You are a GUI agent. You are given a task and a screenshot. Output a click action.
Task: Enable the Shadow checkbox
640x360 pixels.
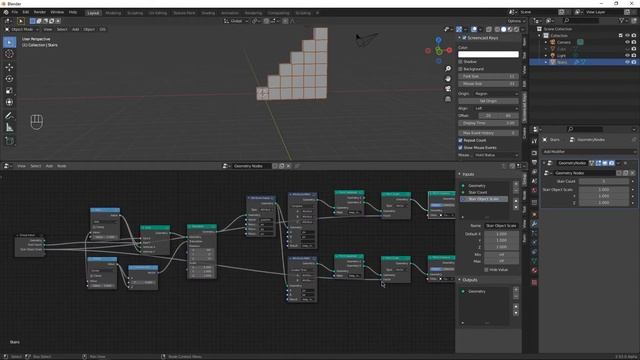click(x=460, y=62)
